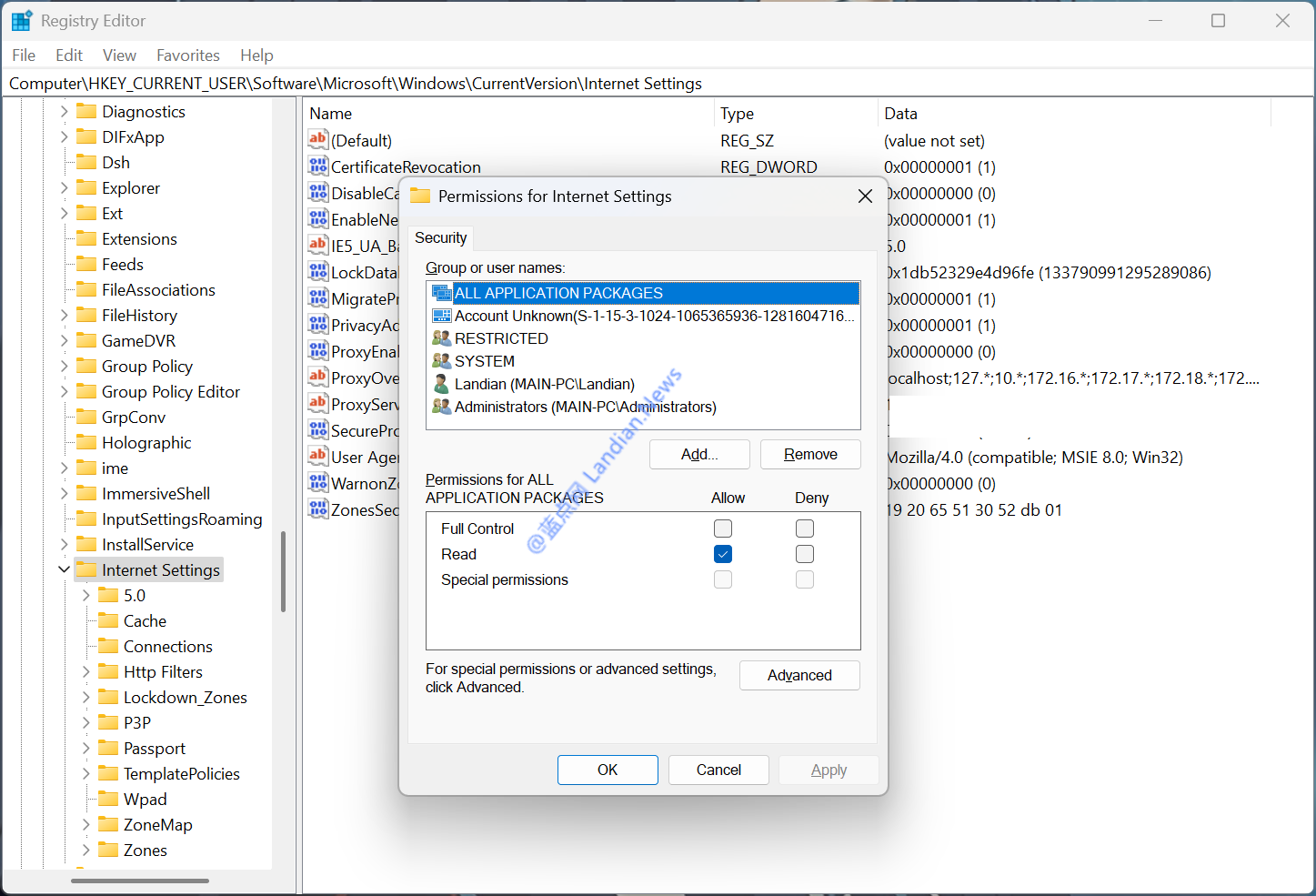Check Allow for Full Control
Image resolution: width=1316 pixels, height=896 pixels.
point(723,529)
